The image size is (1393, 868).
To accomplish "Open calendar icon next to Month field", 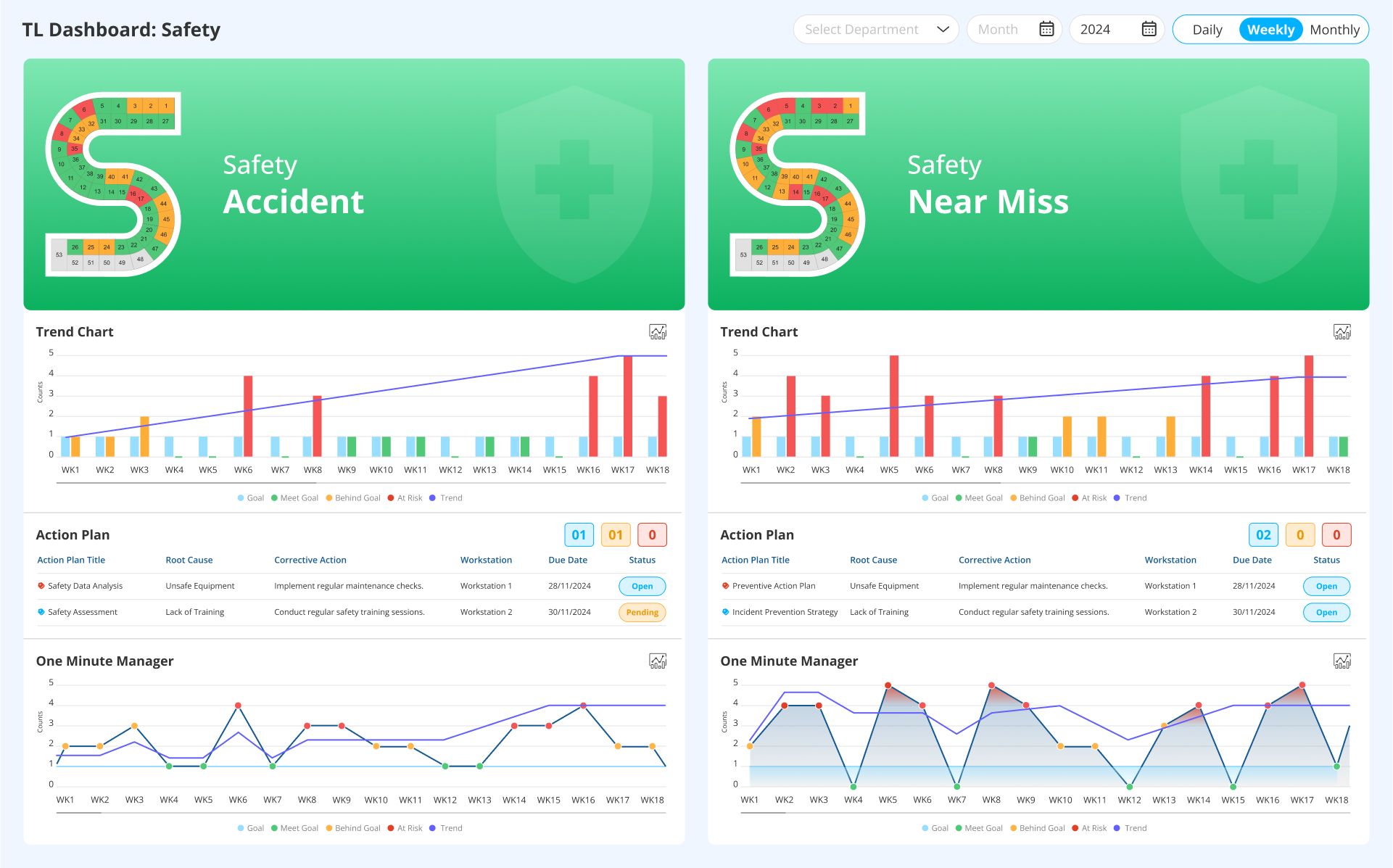I will pyautogui.click(x=1046, y=29).
